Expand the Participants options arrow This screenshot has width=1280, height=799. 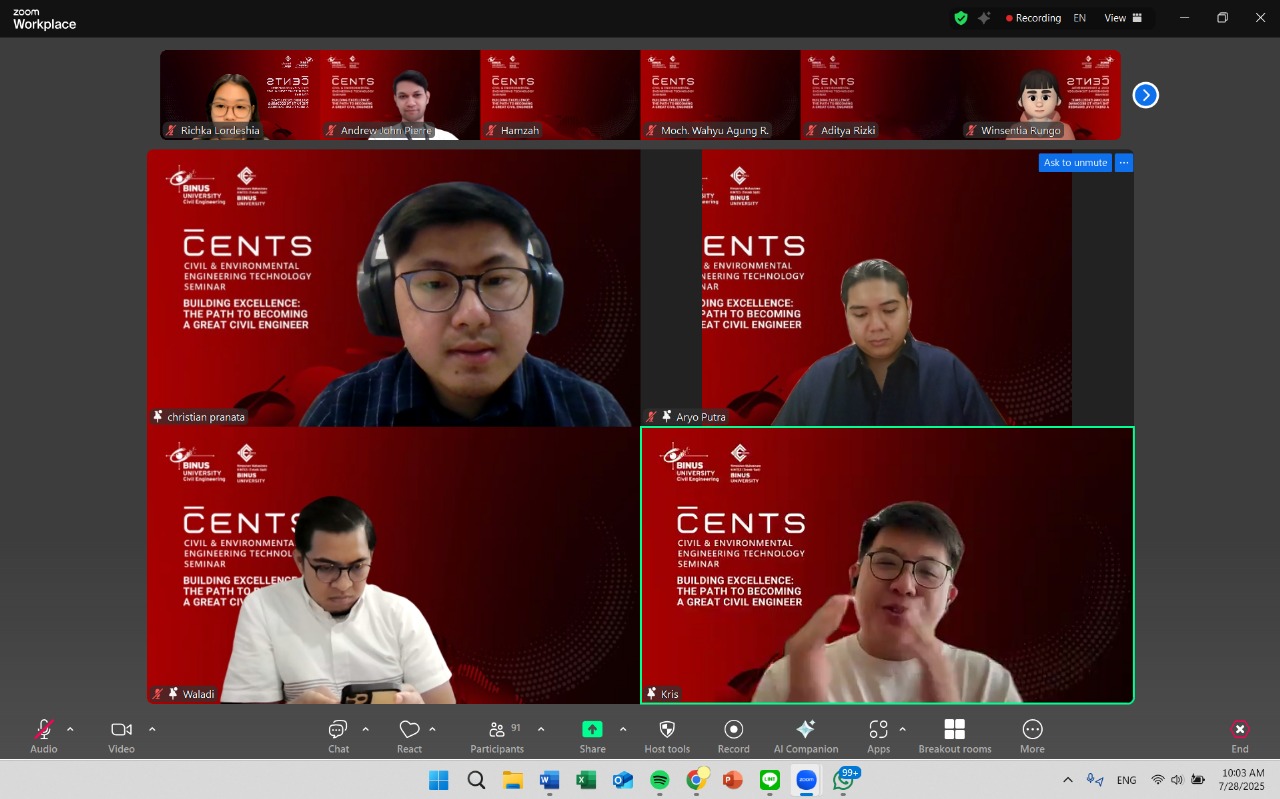pyautogui.click(x=541, y=729)
